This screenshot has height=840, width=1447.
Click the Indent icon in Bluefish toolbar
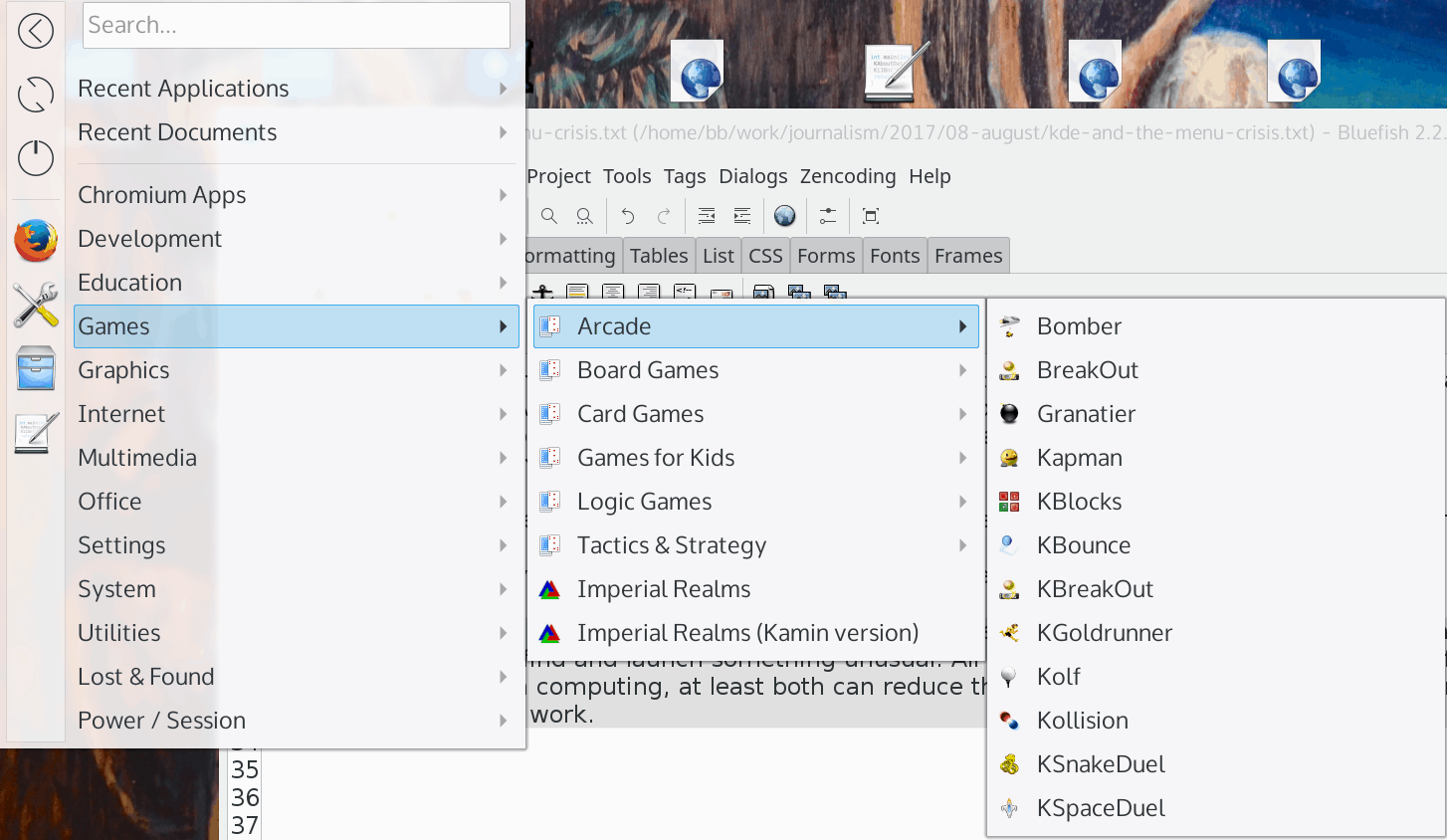tap(742, 216)
